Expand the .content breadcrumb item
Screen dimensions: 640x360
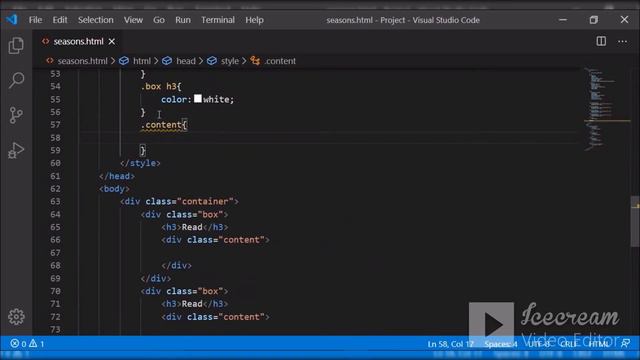click(280, 61)
